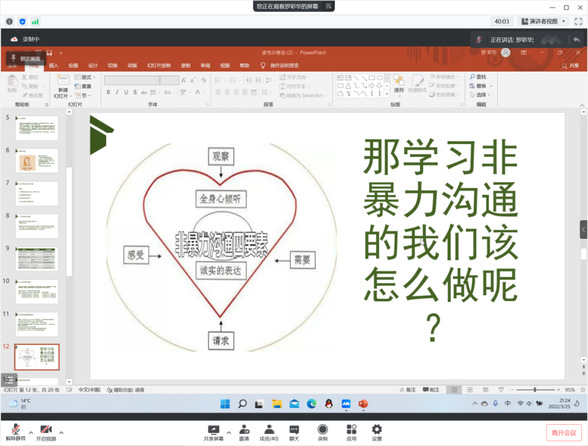Start recording with the 录制 button
The width and height of the screenshot is (588, 446).
point(322,432)
